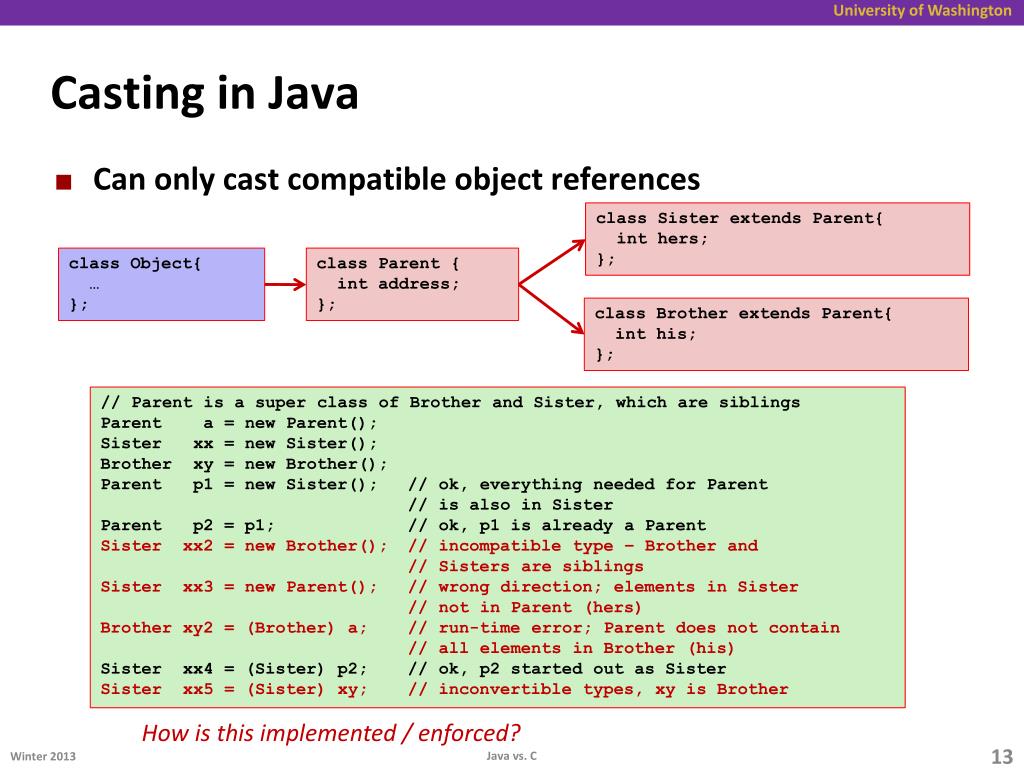Click the red line "Brother xy2 = (Brother) a;"
Screen dimensions: 1024x768
tap(234, 628)
